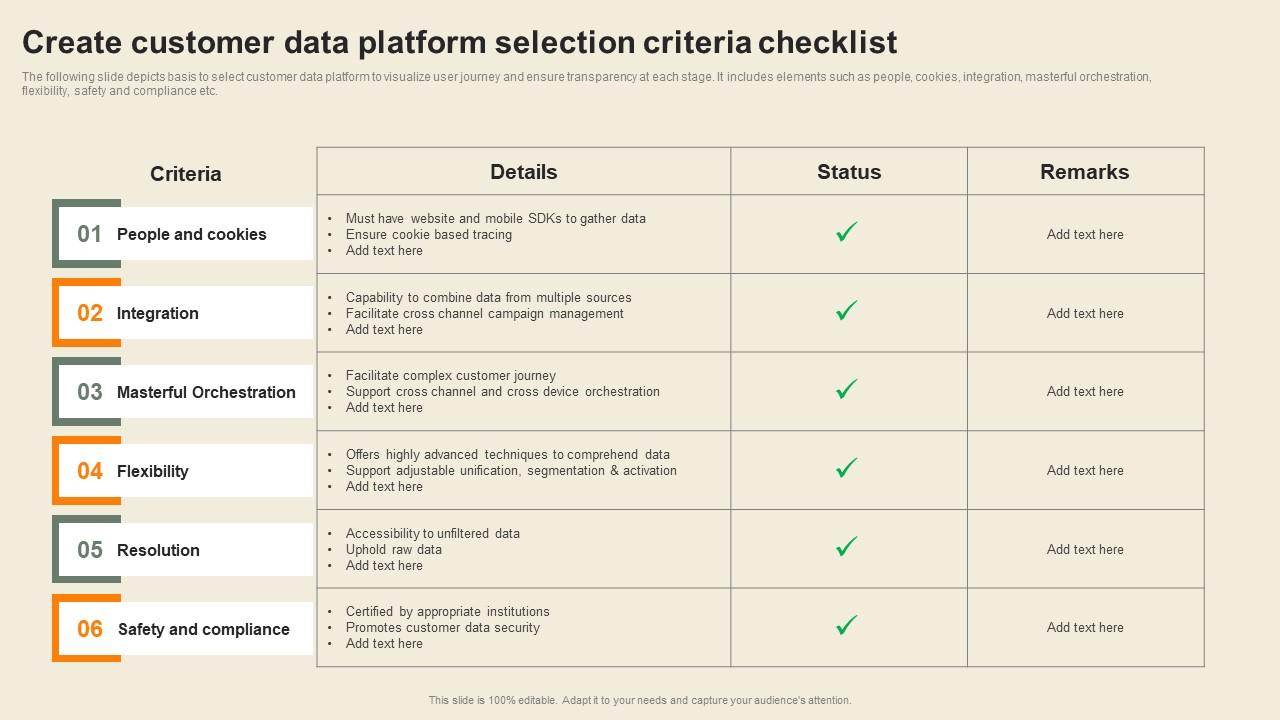Select the Masterful Orchestration status checkmark
Screen dimensions: 1280x720
847,390
